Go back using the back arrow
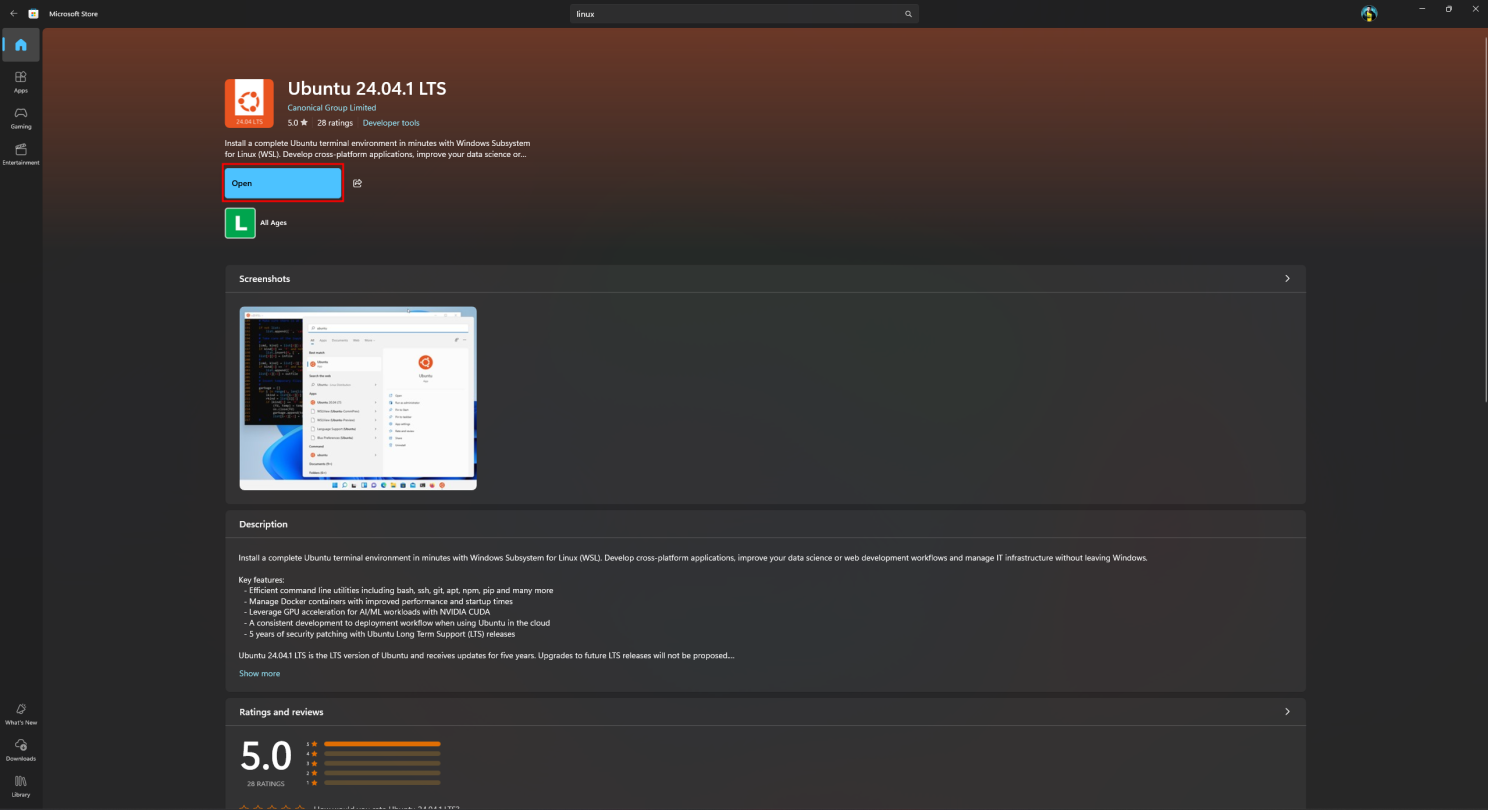Screen dimensions: 1488x810 [13, 14]
